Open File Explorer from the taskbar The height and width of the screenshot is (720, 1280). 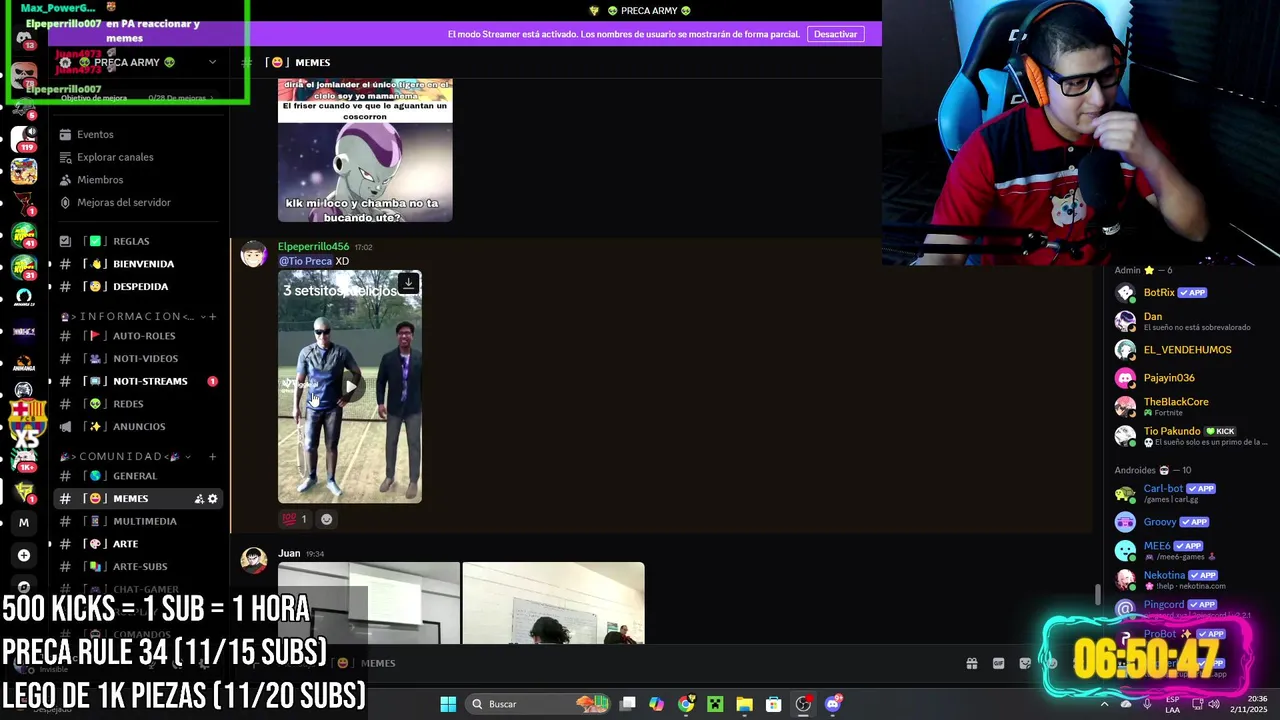(744, 704)
